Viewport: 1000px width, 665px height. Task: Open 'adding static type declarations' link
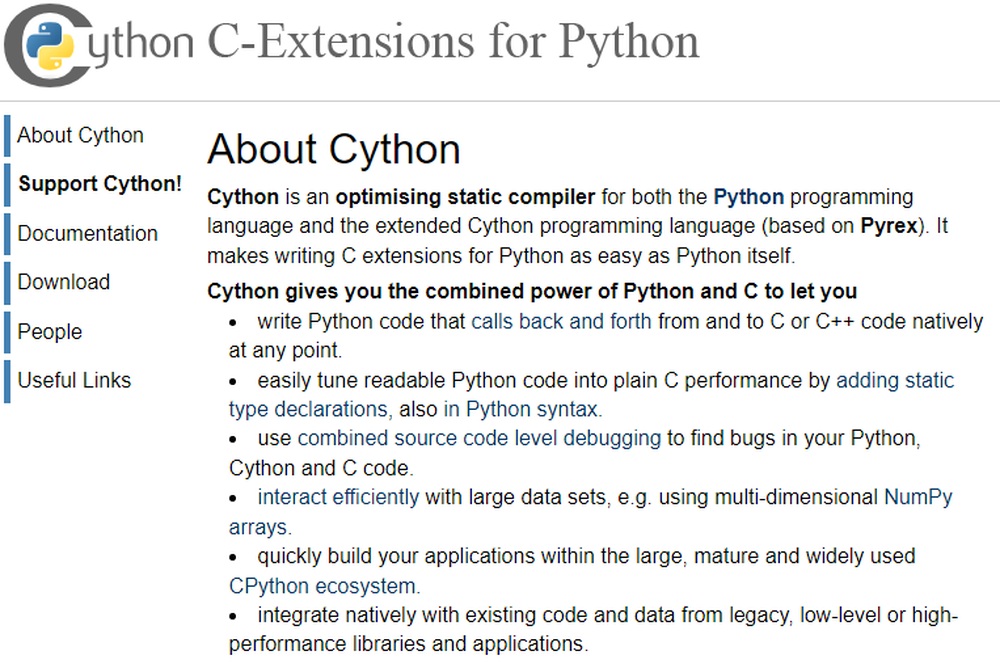[895, 380]
